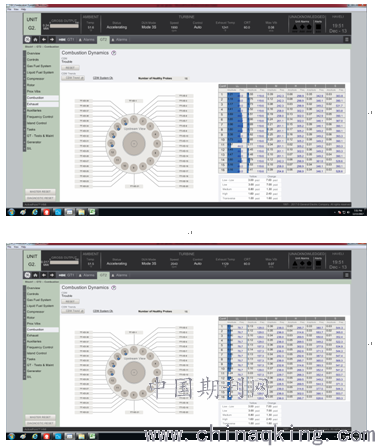The width and height of the screenshot is (375, 446).
Task: Open the file explorer folder icon, top screenshot's taskbar
Action: coord(81,212)
